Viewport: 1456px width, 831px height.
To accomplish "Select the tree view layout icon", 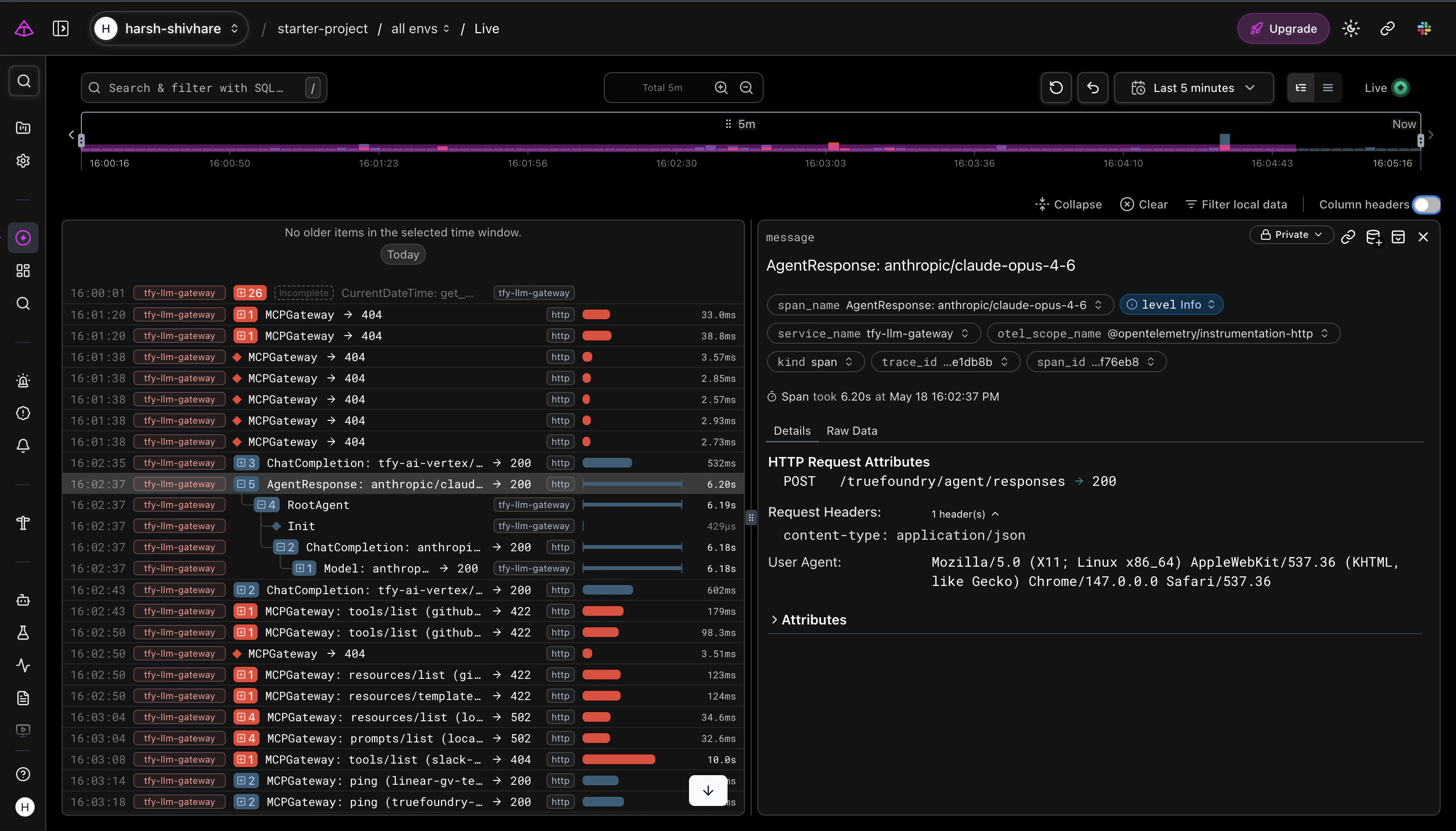I will (x=1301, y=88).
